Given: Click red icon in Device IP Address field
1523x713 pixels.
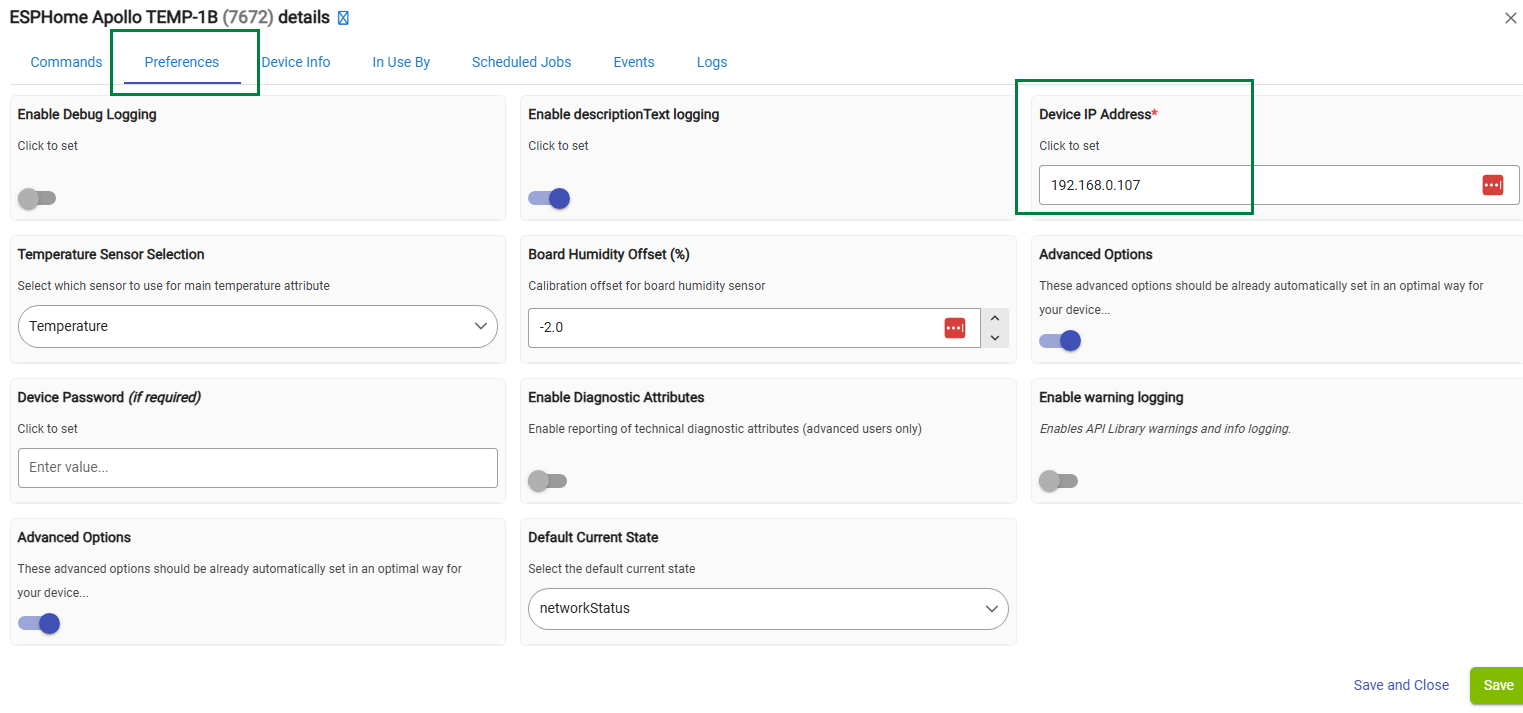Looking at the screenshot, I should [x=1492, y=185].
